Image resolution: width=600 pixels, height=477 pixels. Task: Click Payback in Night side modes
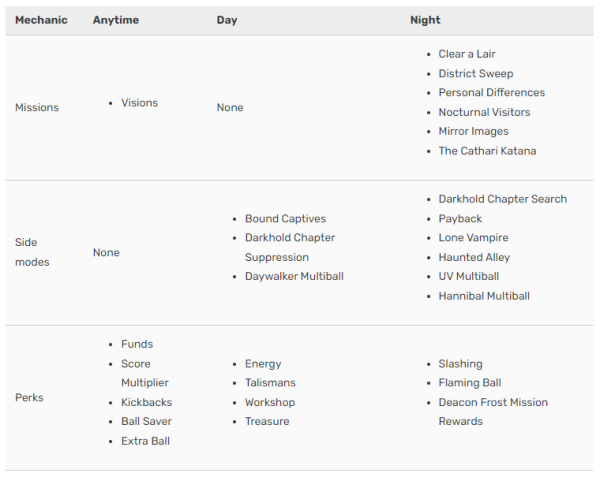[460, 219]
